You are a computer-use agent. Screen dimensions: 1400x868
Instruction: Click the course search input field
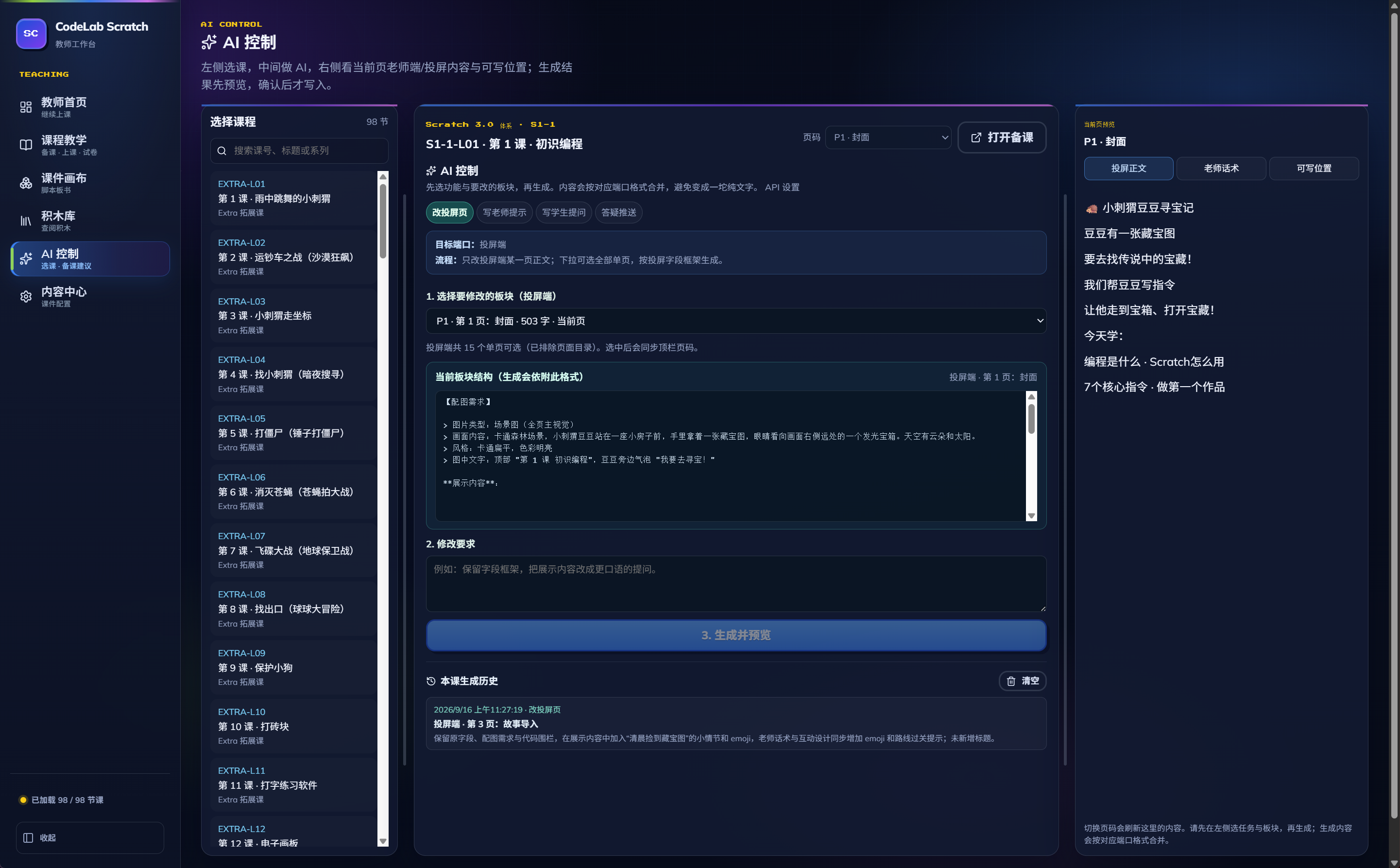[x=299, y=151]
